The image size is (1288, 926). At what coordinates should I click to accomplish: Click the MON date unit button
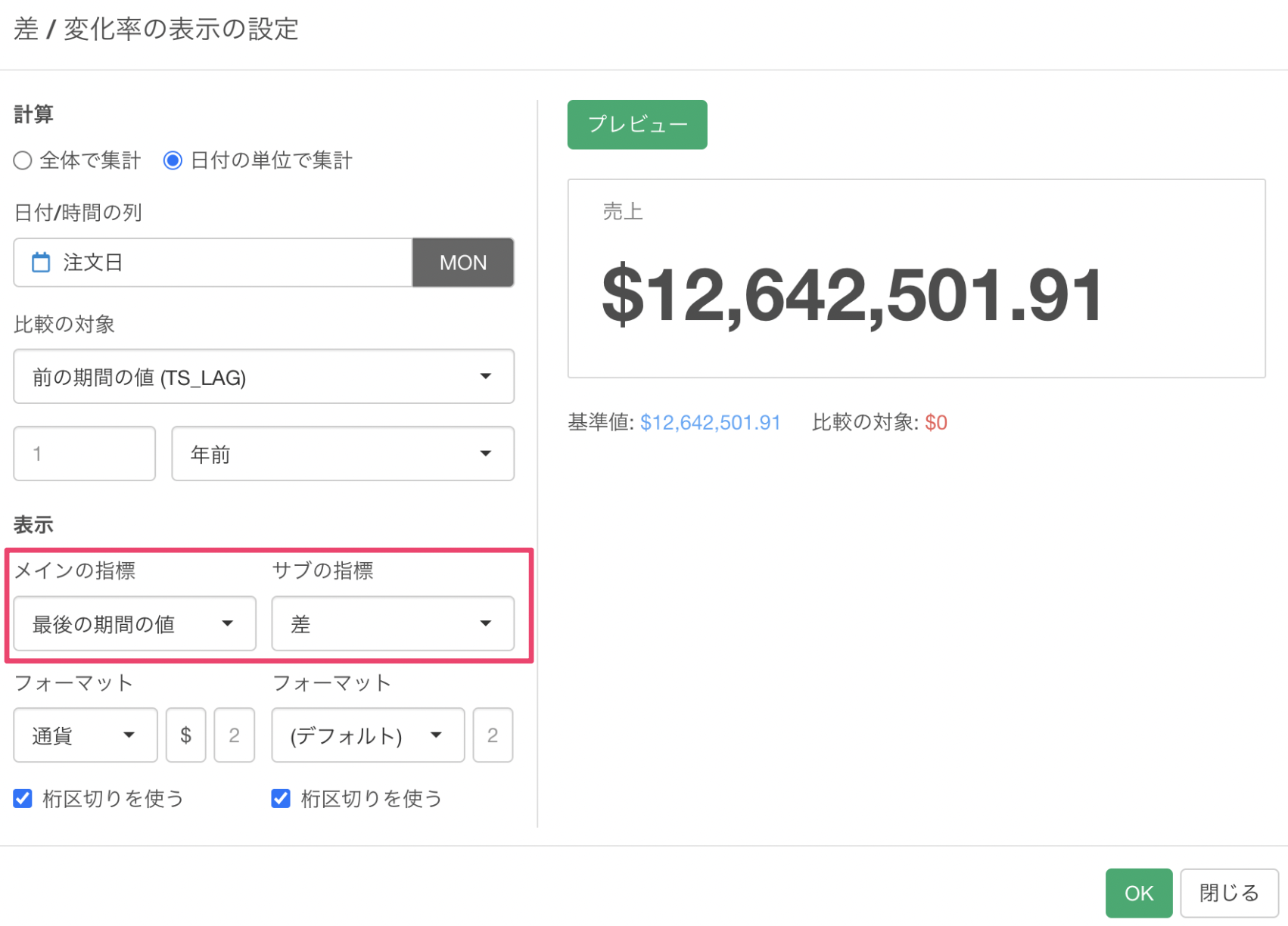pyautogui.click(x=462, y=263)
